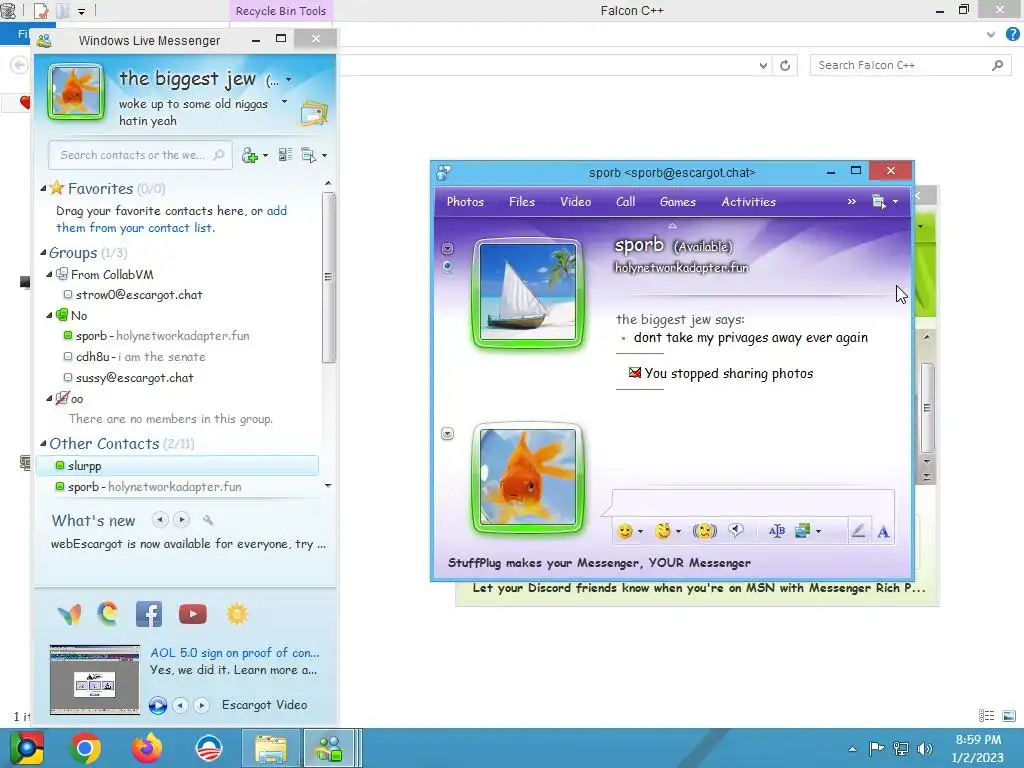Hide your goldfish display picture toggle
This screenshot has height=768, width=1024.
click(x=447, y=434)
